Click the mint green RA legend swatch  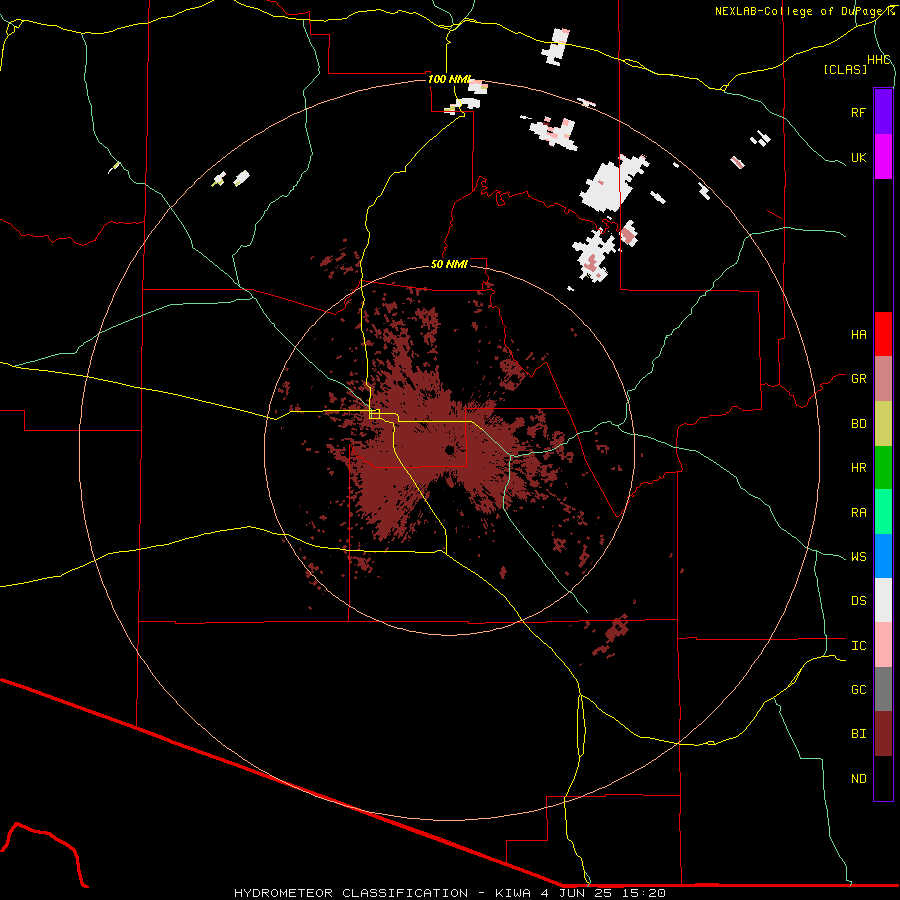[x=883, y=512]
